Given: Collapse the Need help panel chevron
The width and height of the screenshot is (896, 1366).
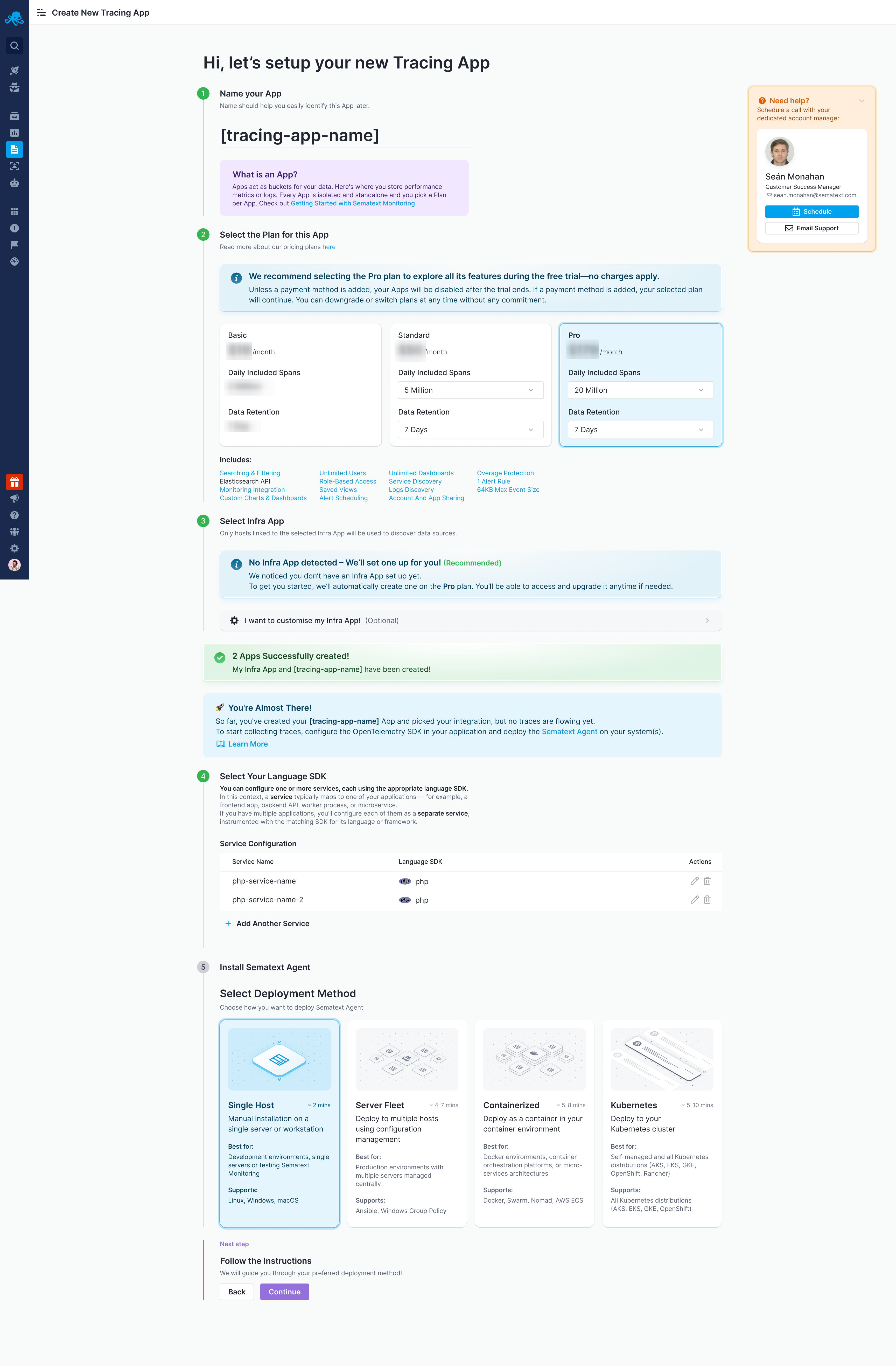Looking at the screenshot, I should pos(861,101).
